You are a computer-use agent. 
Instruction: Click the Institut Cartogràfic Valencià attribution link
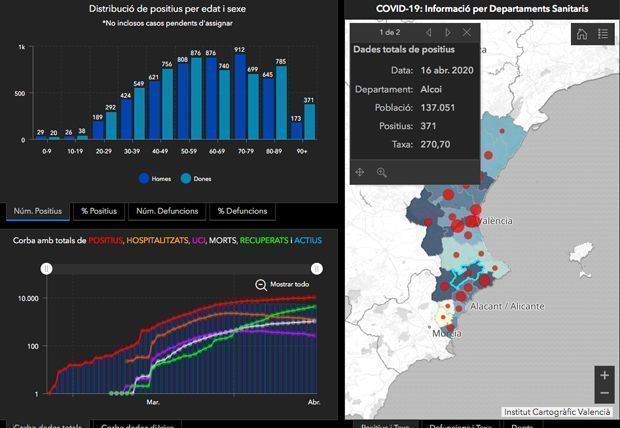(558, 411)
